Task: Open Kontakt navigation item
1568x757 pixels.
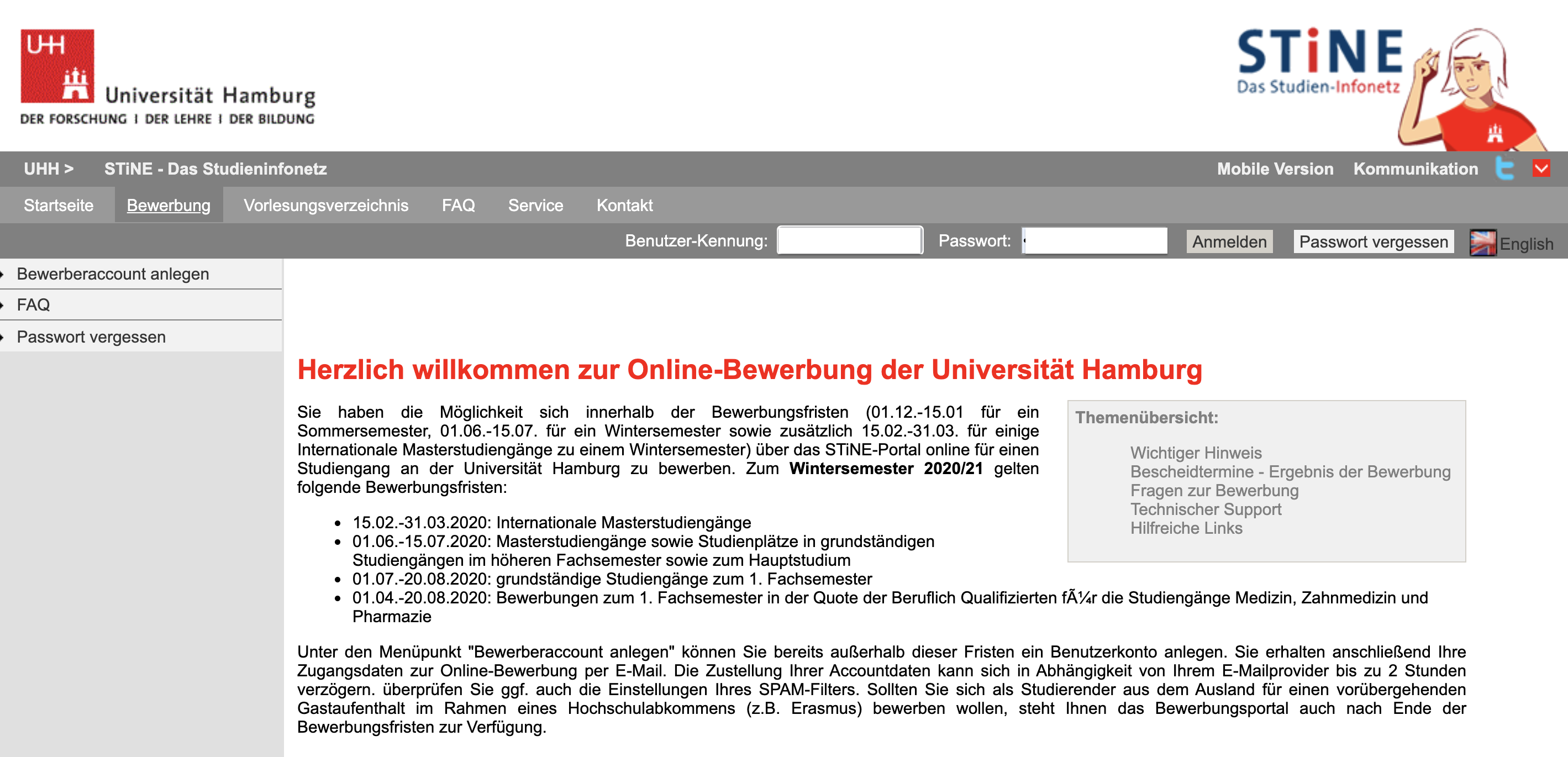Action: point(624,205)
